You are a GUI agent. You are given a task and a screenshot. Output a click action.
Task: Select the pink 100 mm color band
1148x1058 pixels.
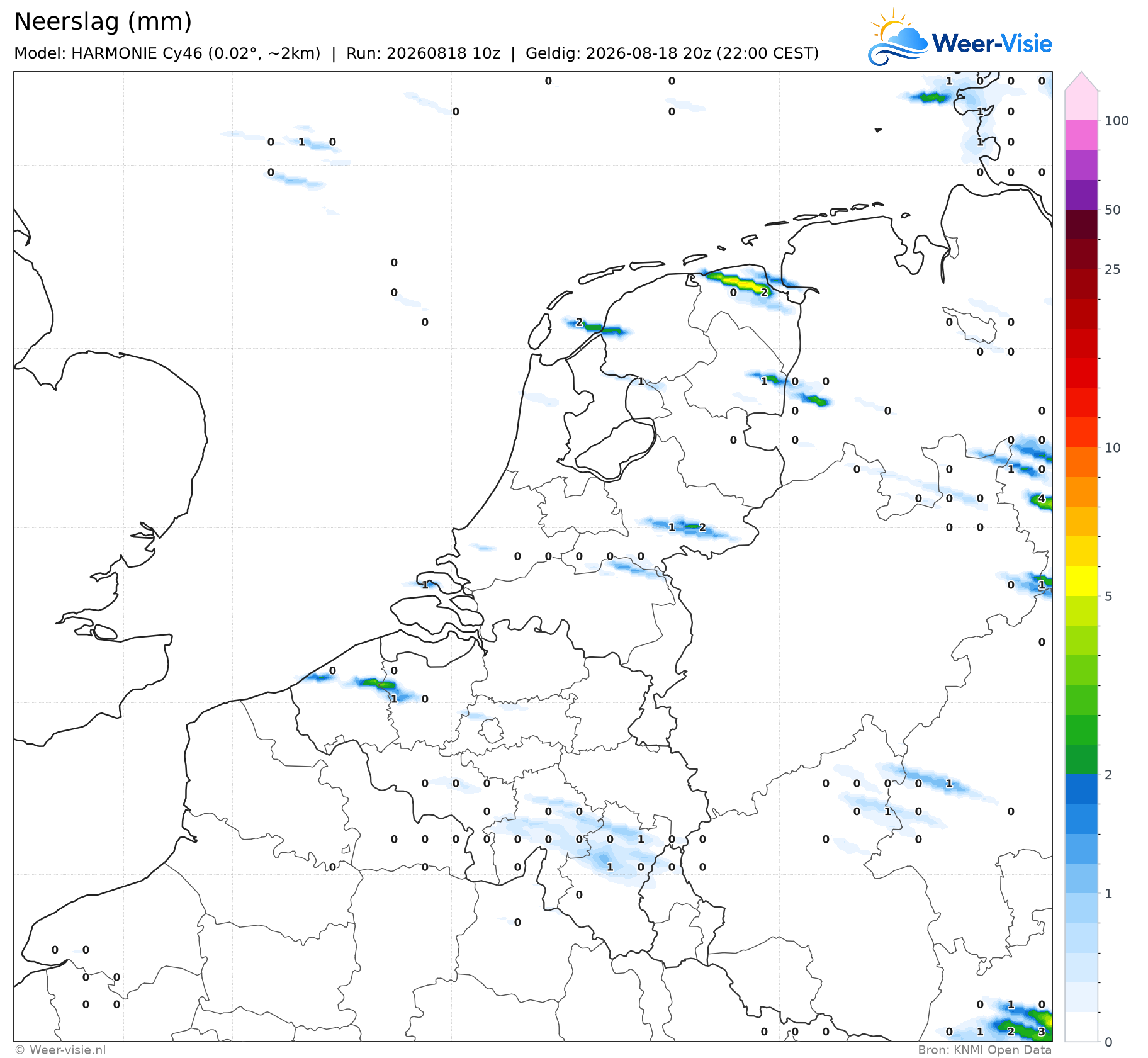pyautogui.click(x=1081, y=135)
